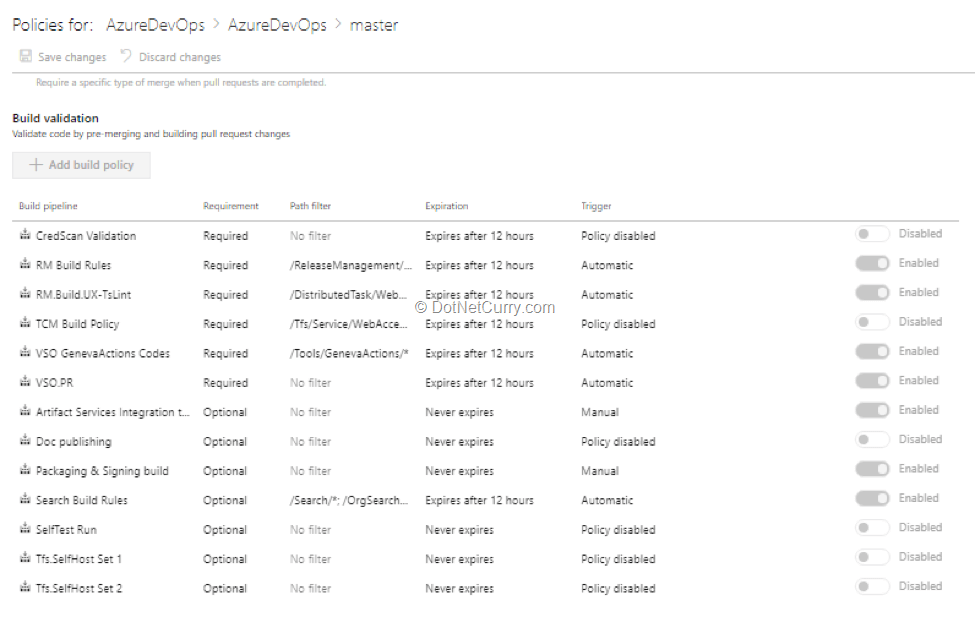Turn off the Search Build Rules toggle
The height and width of the screenshot is (617, 975).
[872, 498]
